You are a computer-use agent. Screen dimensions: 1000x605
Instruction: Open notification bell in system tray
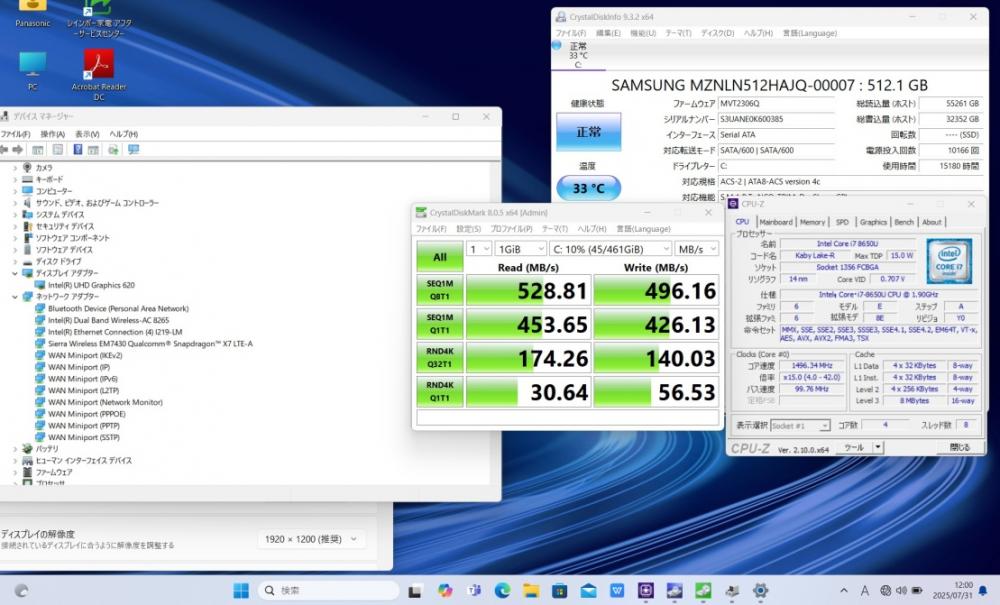[x=983, y=591]
